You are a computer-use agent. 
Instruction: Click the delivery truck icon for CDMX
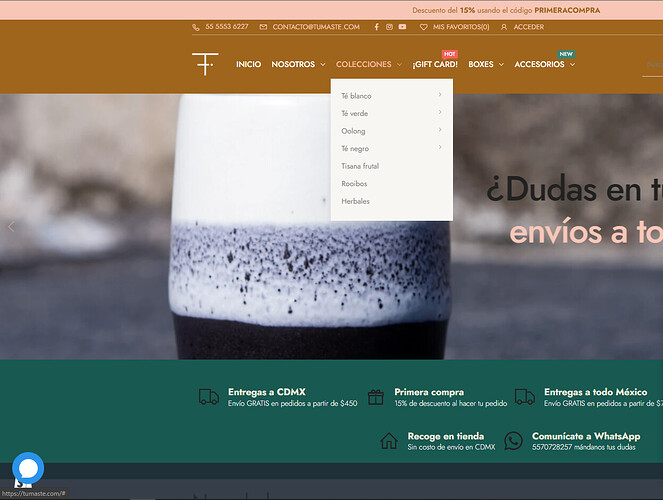point(209,397)
